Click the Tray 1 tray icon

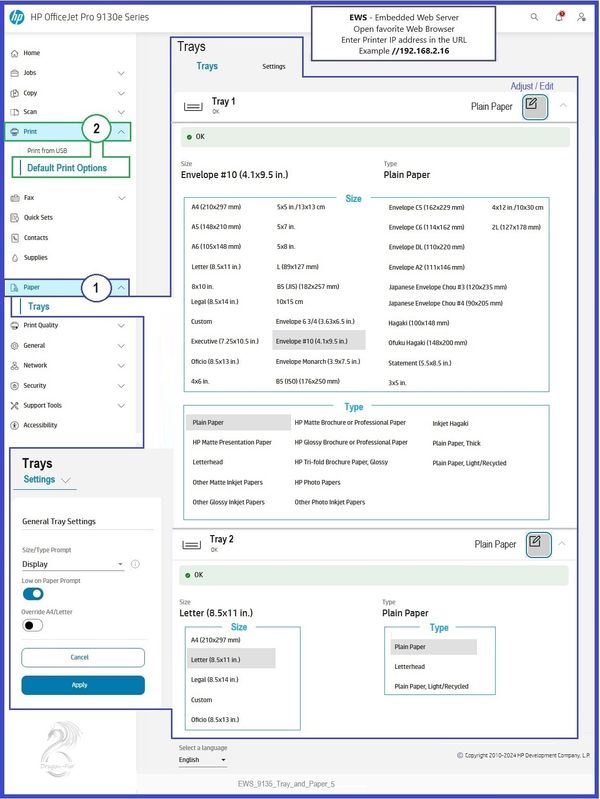coord(193,106)
